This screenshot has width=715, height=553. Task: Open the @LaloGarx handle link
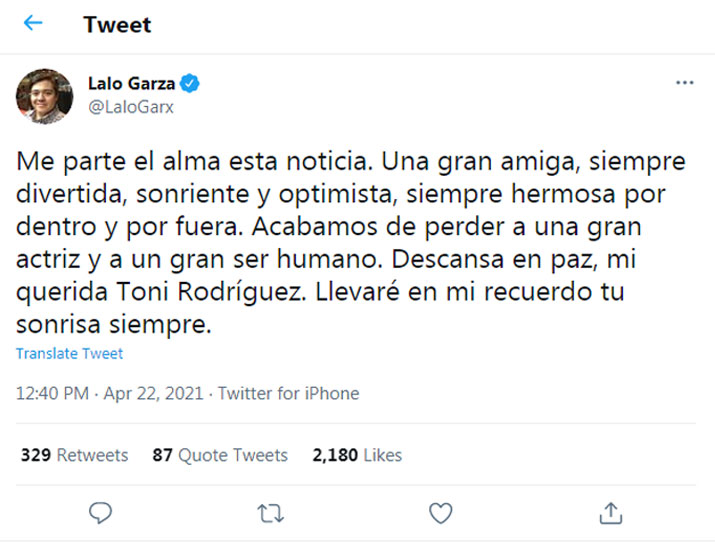131,107
